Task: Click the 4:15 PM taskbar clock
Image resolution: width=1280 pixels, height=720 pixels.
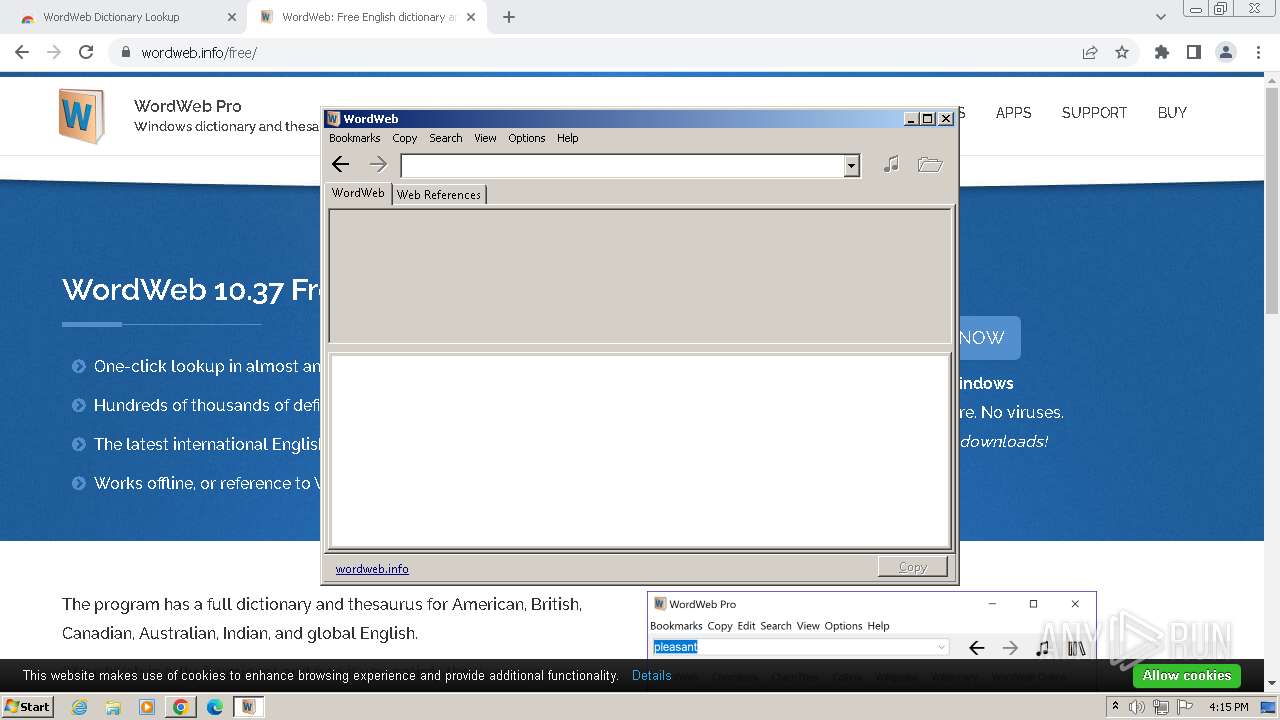Action: click(1229, 707)
